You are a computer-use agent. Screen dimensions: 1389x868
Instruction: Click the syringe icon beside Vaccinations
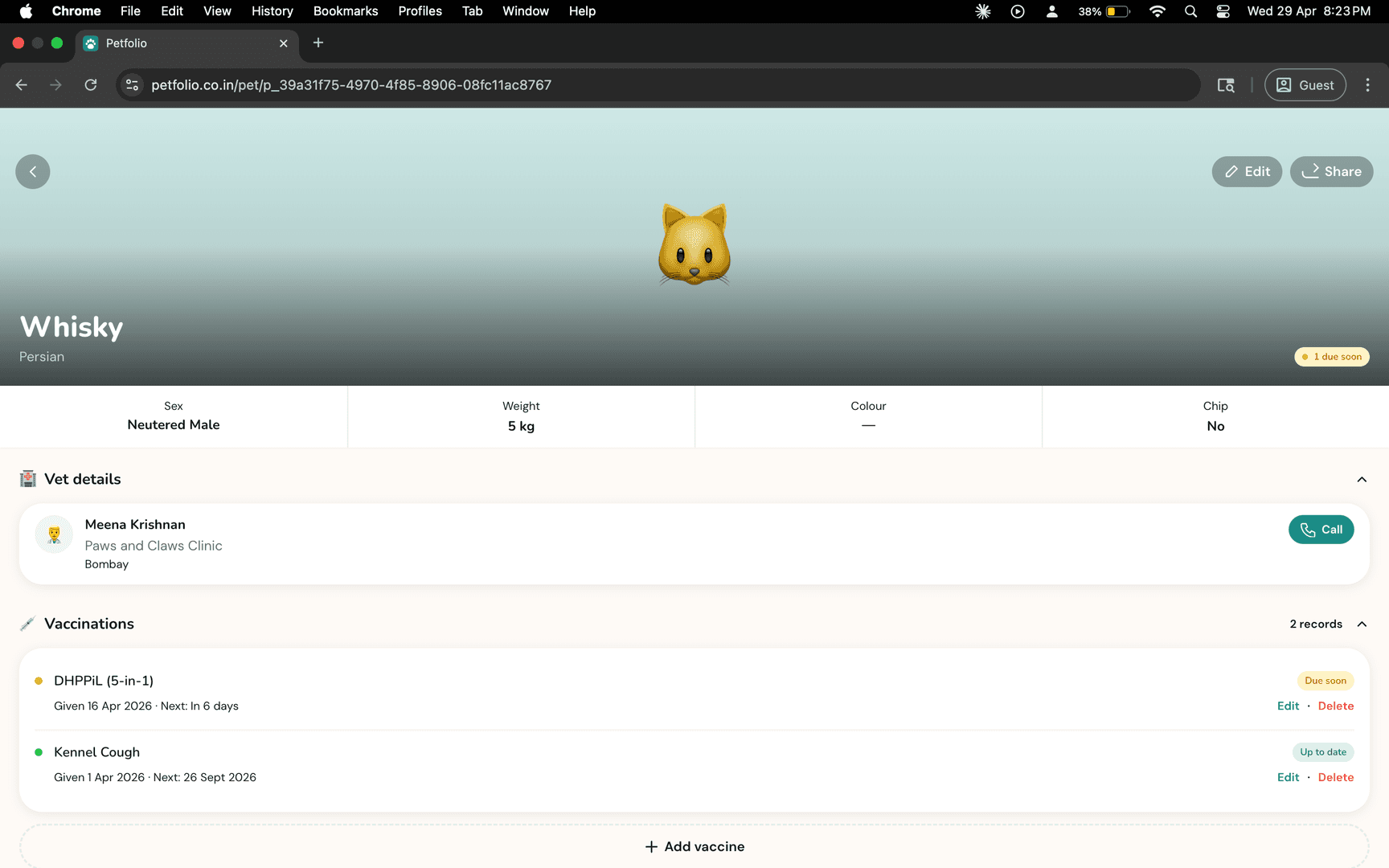pyautogui.click(x=28, y=624)
